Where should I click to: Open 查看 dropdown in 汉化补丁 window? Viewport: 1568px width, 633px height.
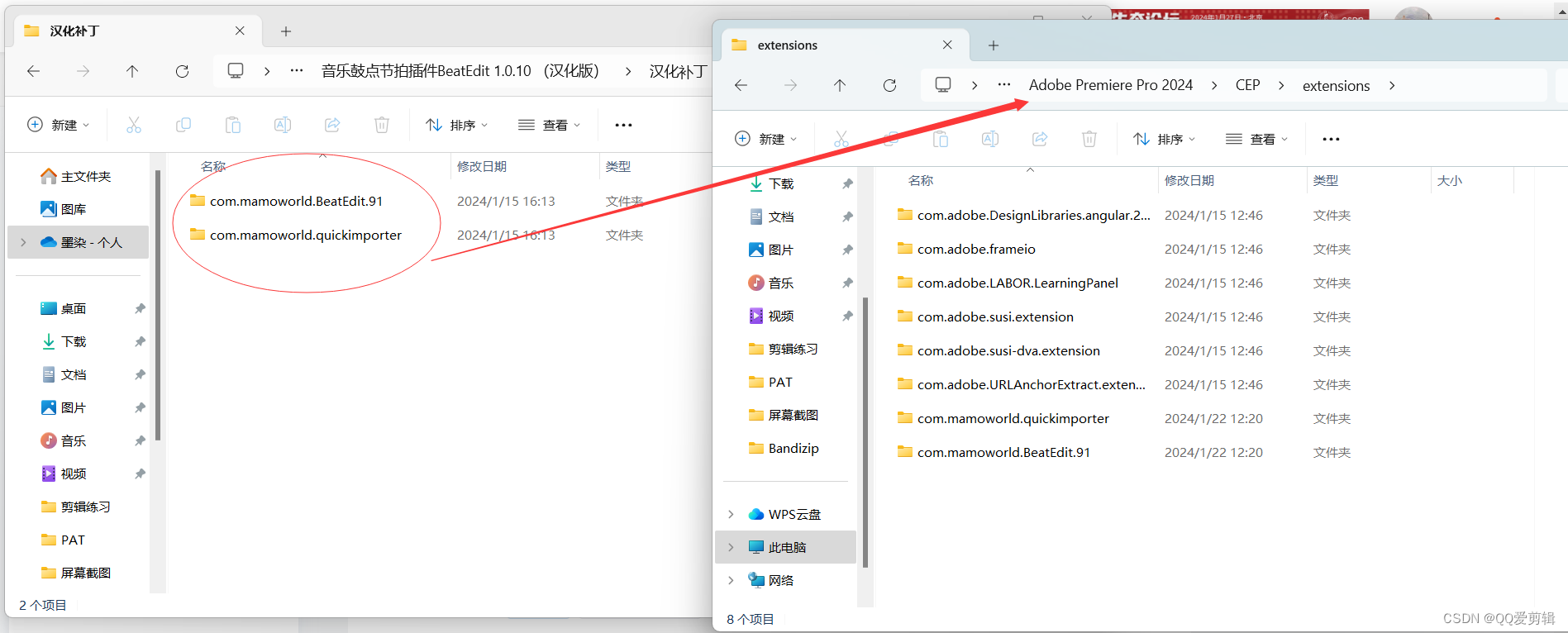pos(550,125)
